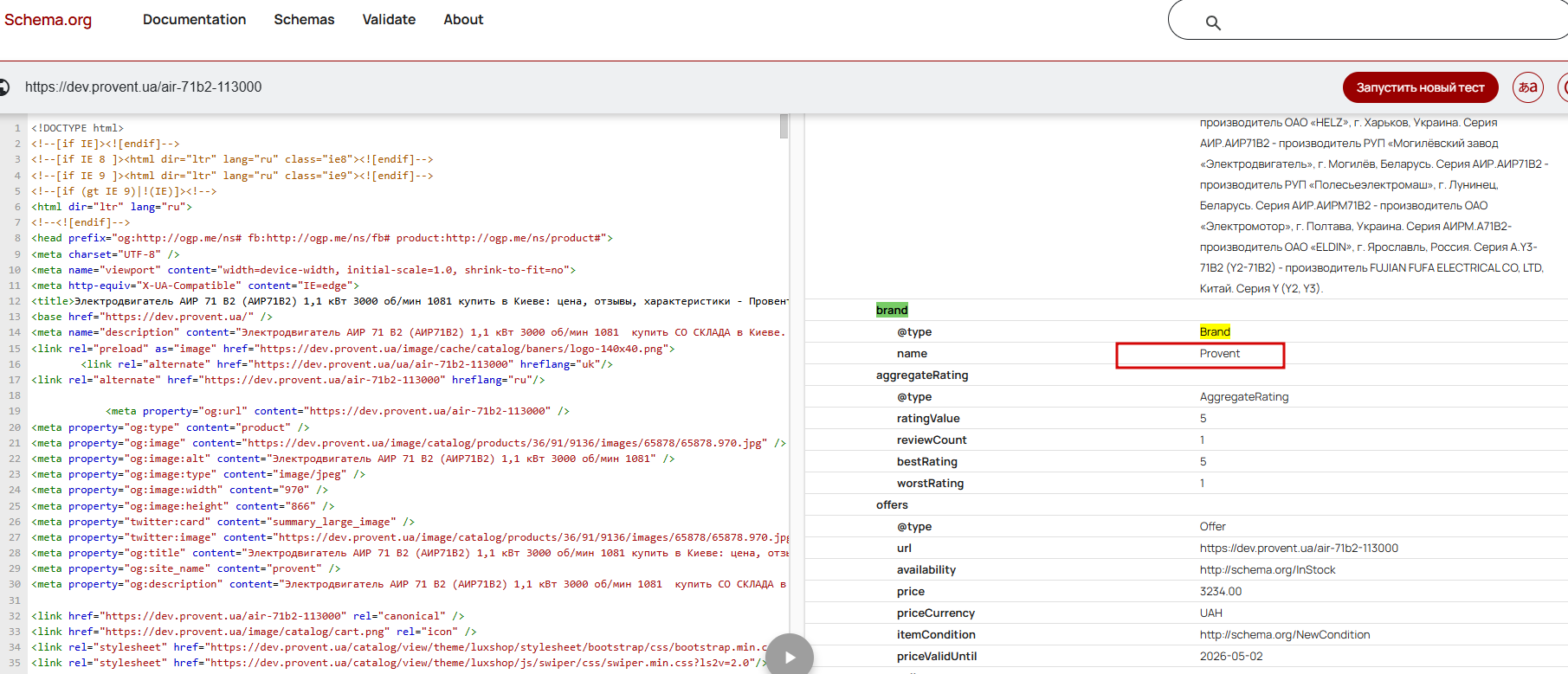The height and width of the screenshot is (674, 1568).
Task: Click the og:url meta code line
Action: pyautogui.click(x=338, y=411)
